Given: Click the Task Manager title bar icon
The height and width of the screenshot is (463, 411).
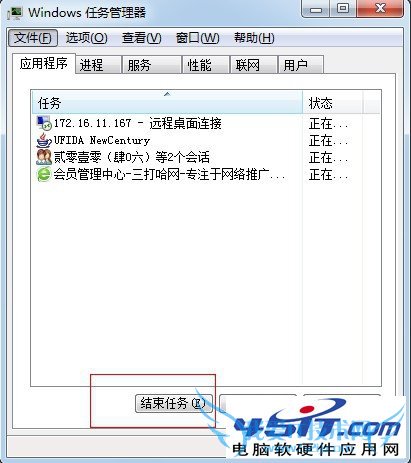Looking at the screenshot, I should point(15,13).
